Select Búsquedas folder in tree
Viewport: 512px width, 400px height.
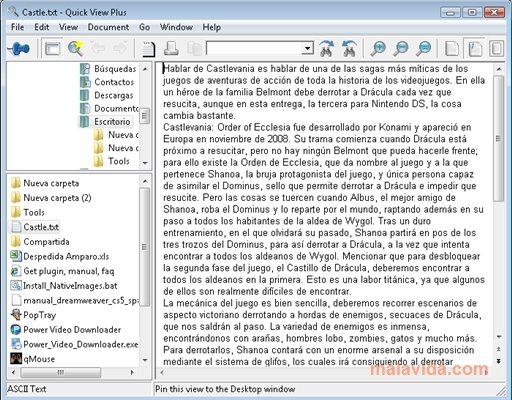[108, 69]
